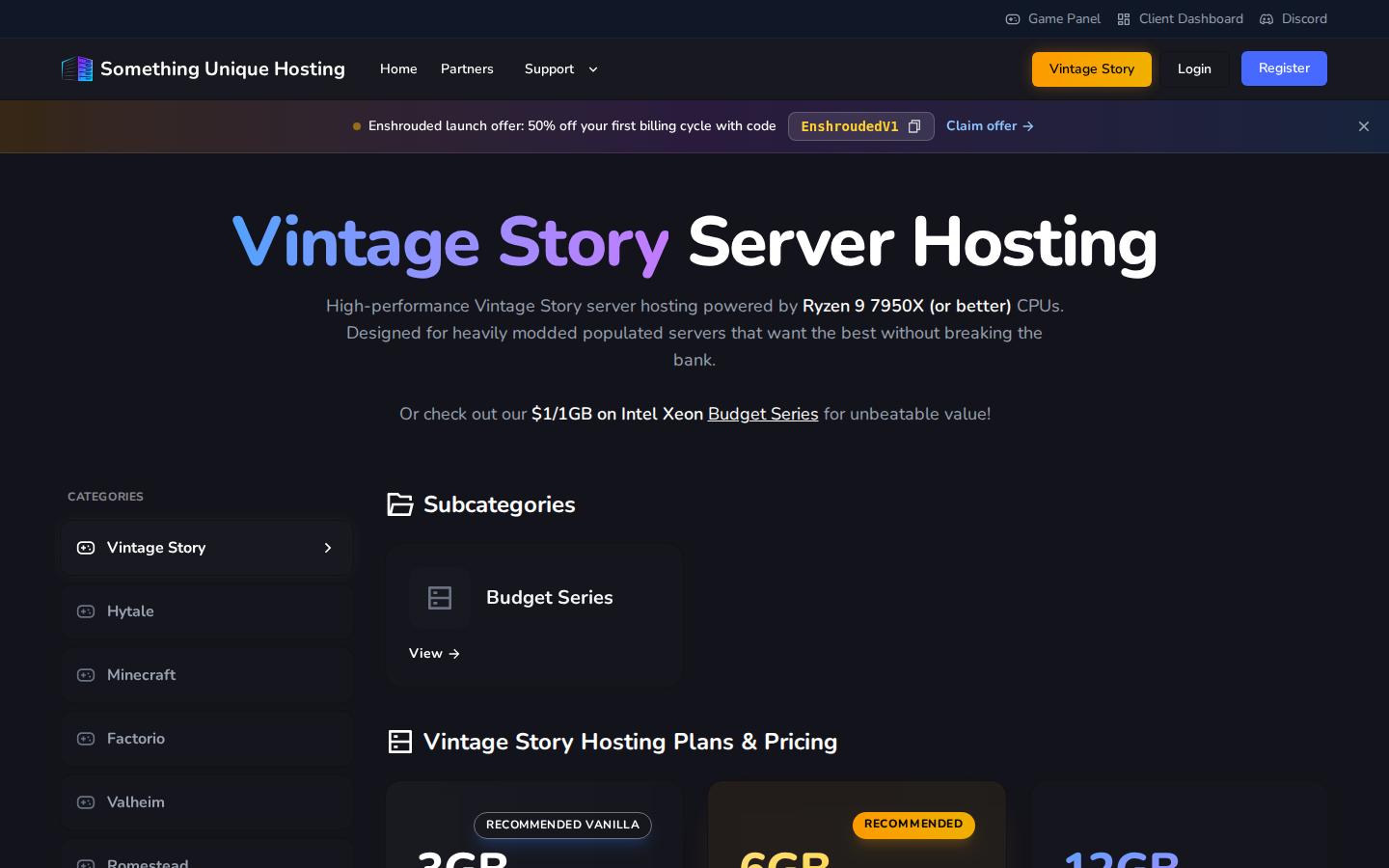Click the Something Unique Hosting logo icon
This screenshot has width=1389, height=868.
(x=77, y=68)
